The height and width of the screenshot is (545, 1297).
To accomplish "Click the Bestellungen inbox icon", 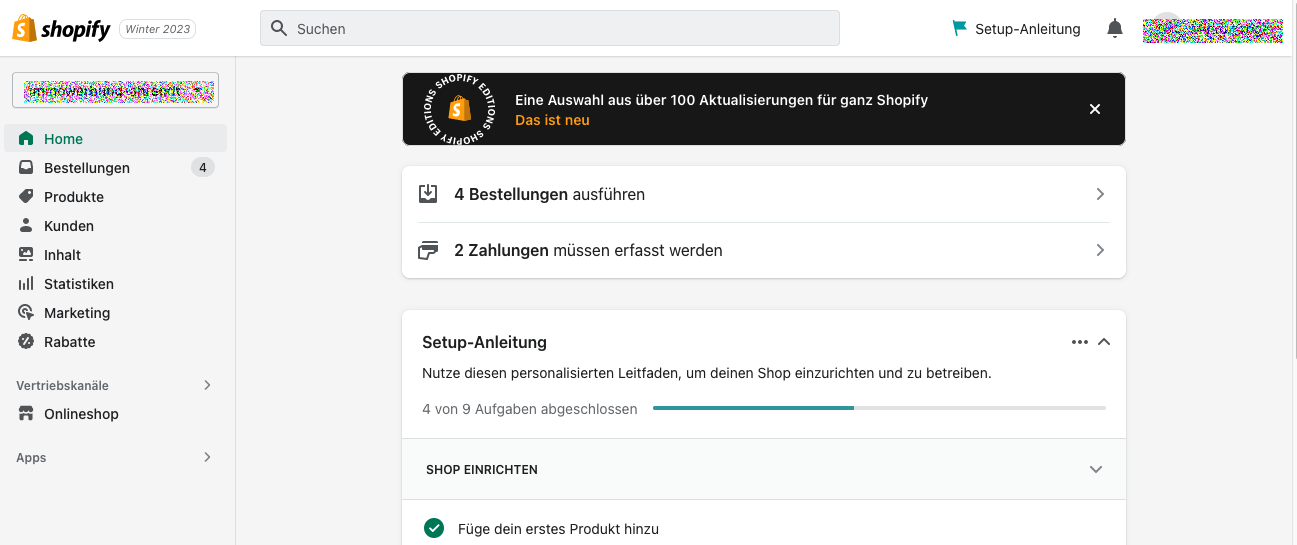I will (x=26, y=167).
